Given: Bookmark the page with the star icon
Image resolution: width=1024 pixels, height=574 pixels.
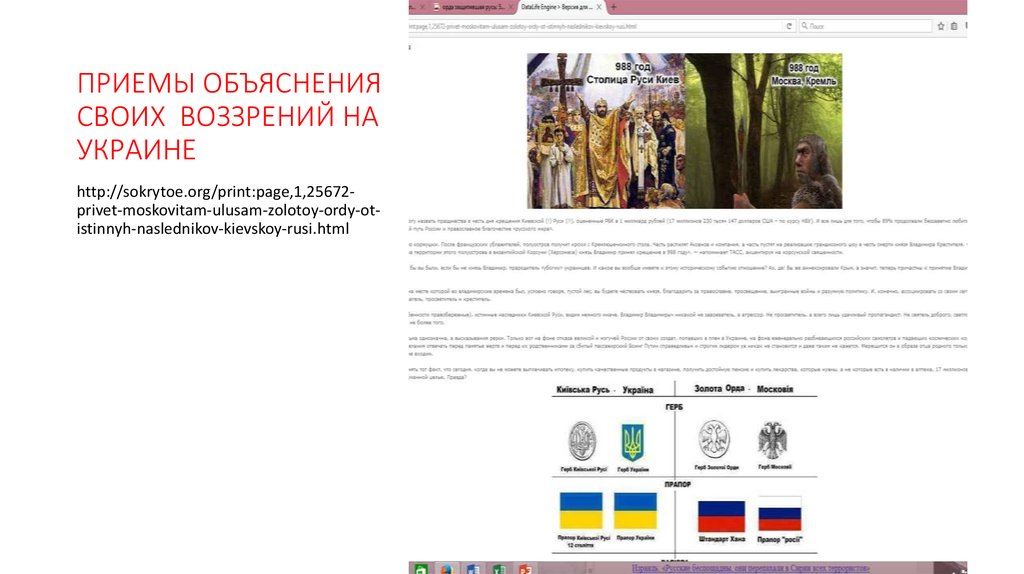Looking at the screenshot, I should tap(941, 26).
